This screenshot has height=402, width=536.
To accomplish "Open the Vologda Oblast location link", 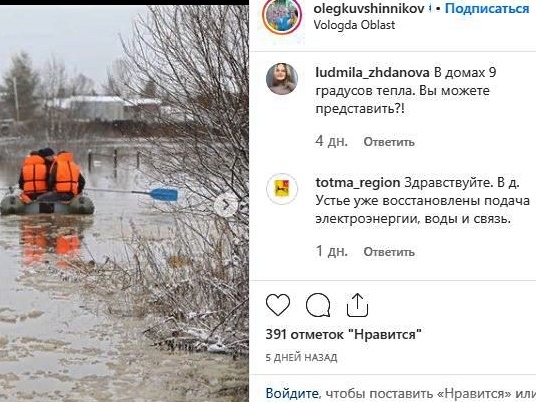I will tap(354, 25).
